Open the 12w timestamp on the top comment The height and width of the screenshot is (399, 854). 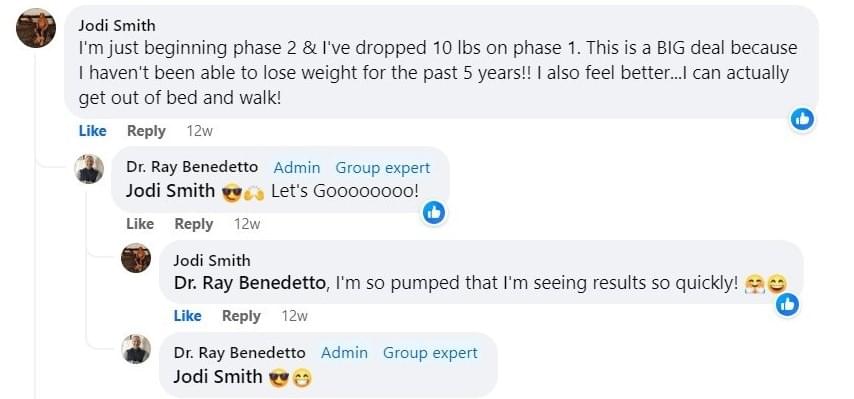(199, 131)
